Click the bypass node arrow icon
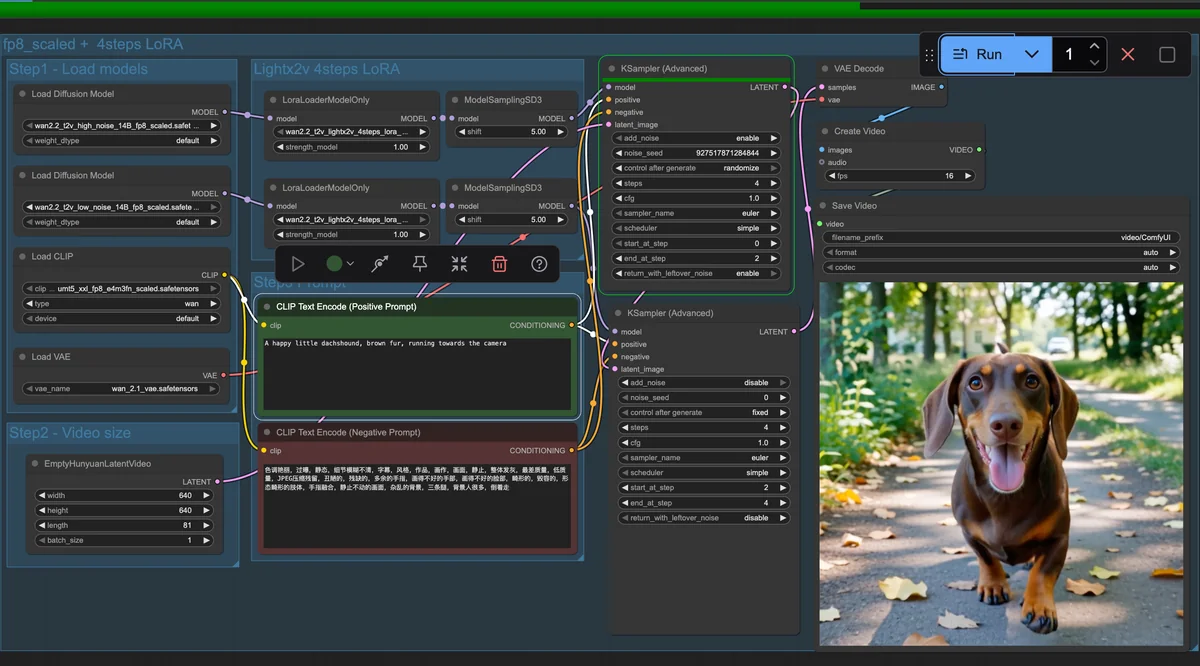1200x666 pixels. click(380, 264)
